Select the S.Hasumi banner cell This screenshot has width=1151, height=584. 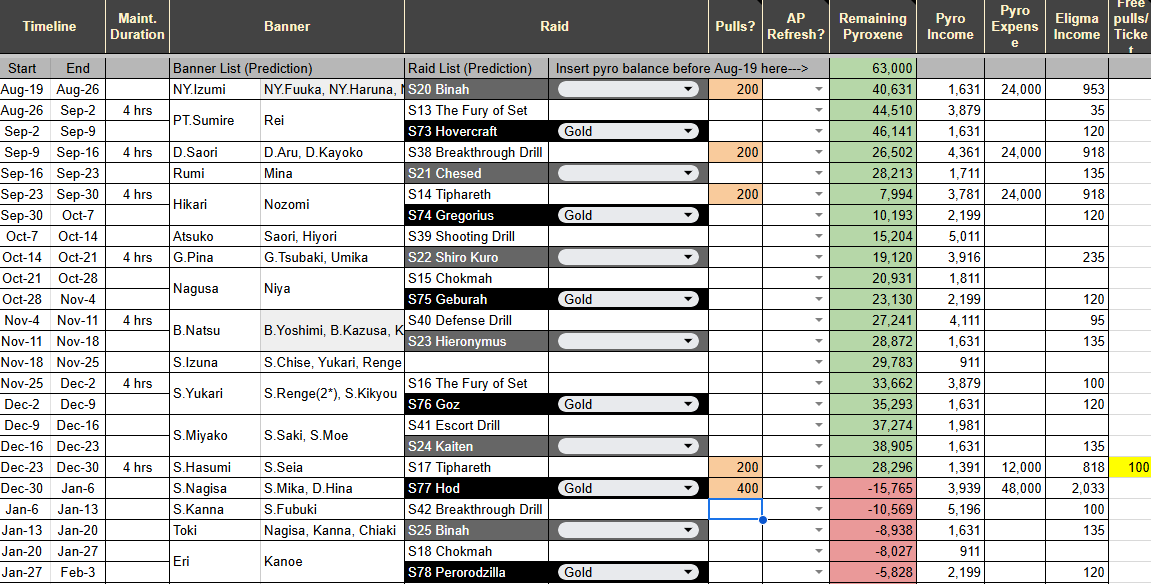pos(215,467)
